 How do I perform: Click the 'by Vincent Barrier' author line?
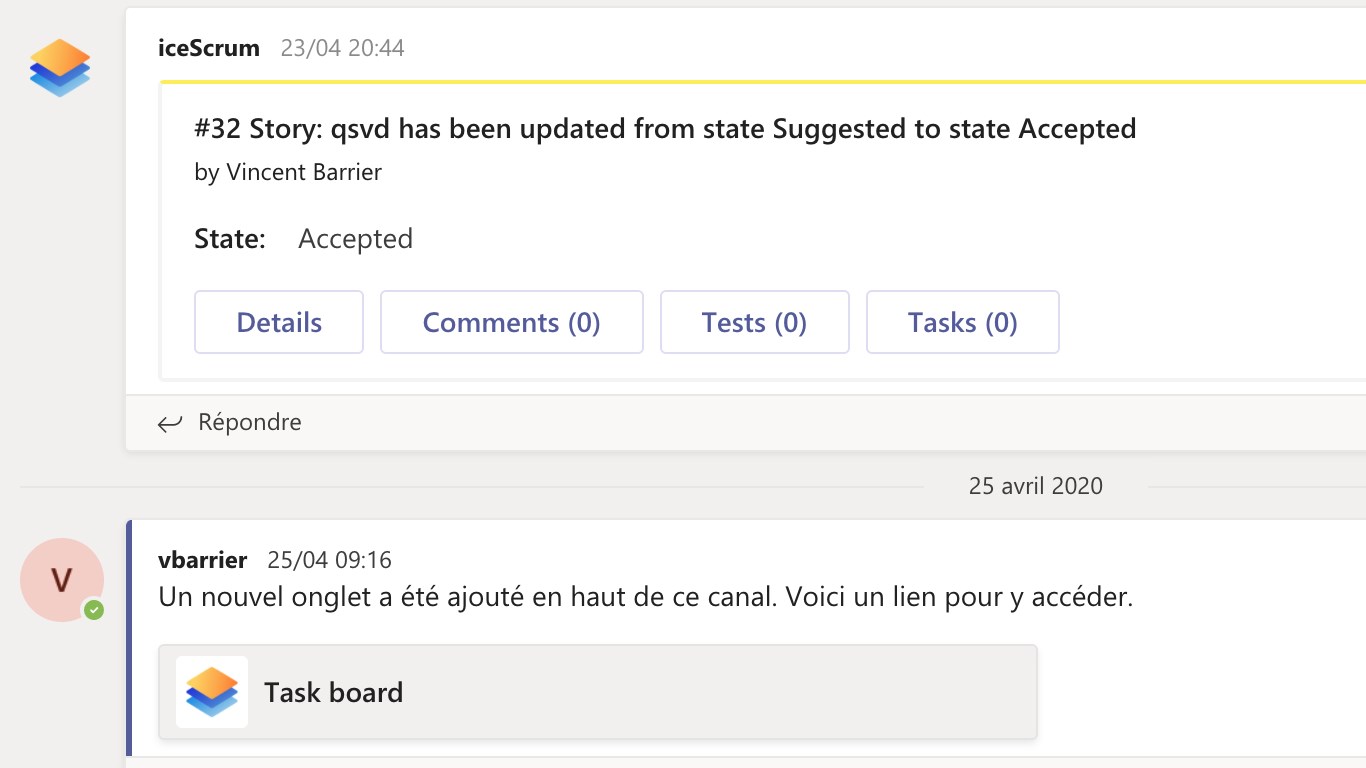(288, 172)
